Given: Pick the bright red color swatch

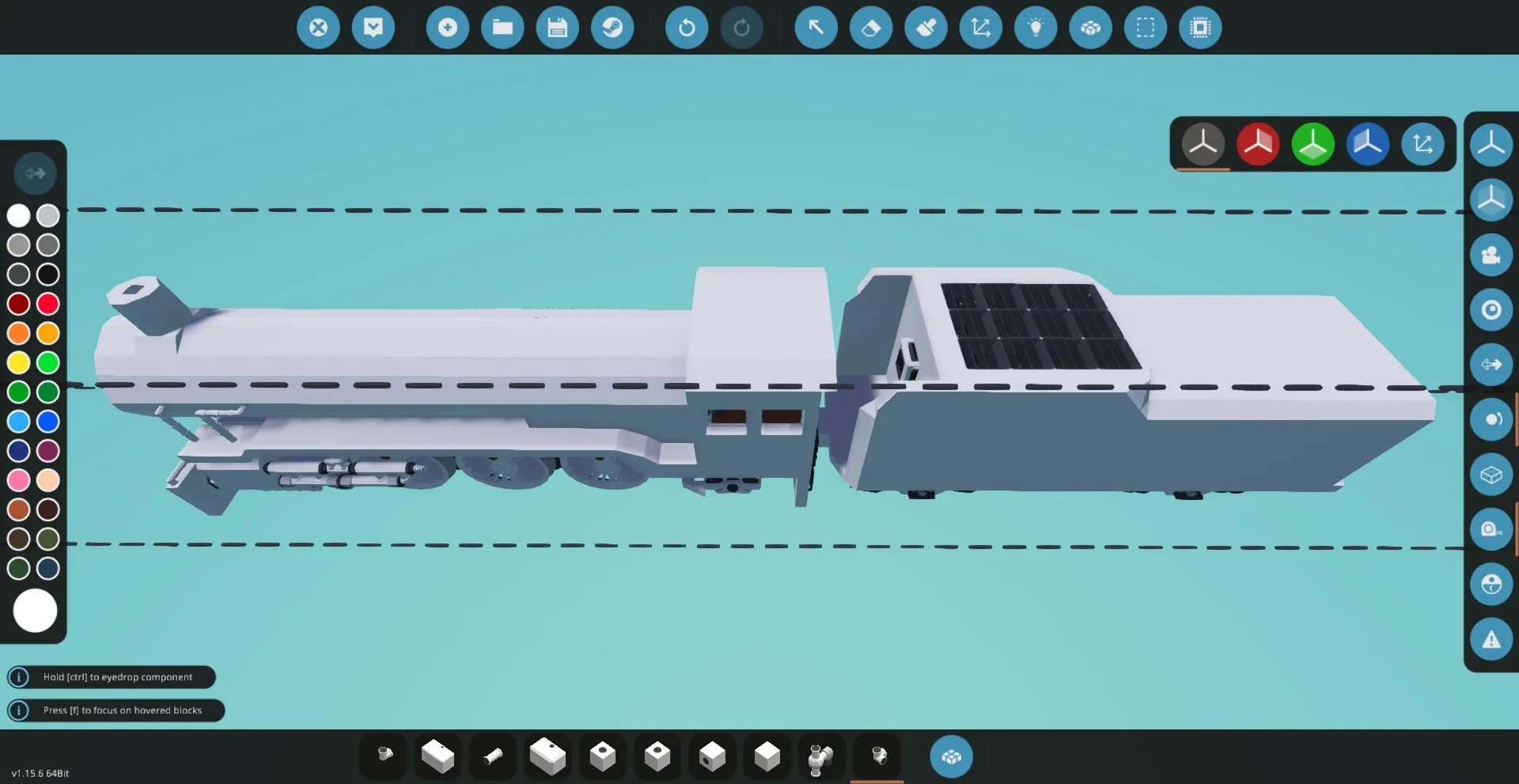Looking at the screenshot, I should coord(48,304).
